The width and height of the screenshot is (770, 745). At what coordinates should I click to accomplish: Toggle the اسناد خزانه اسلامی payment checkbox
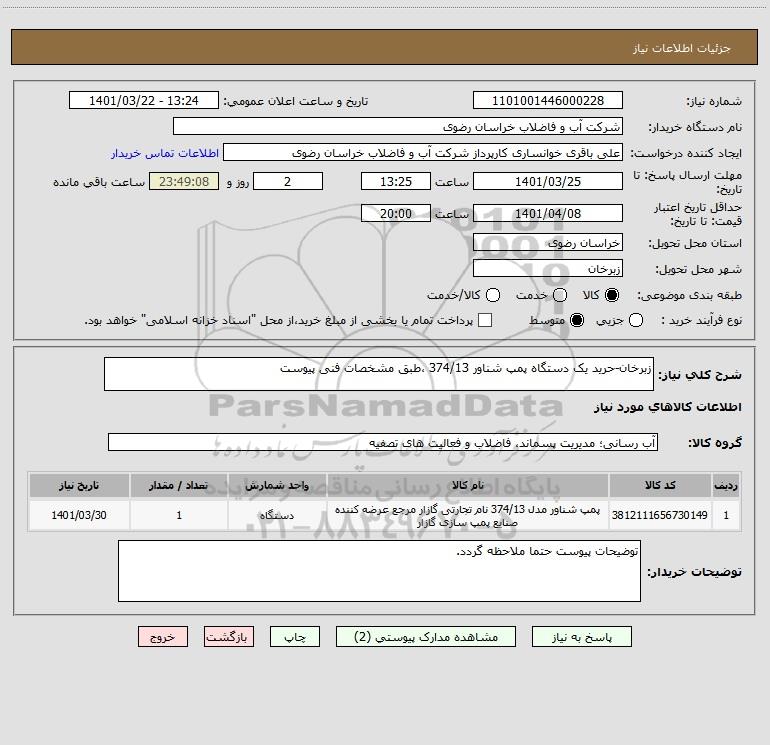point(485,320)
